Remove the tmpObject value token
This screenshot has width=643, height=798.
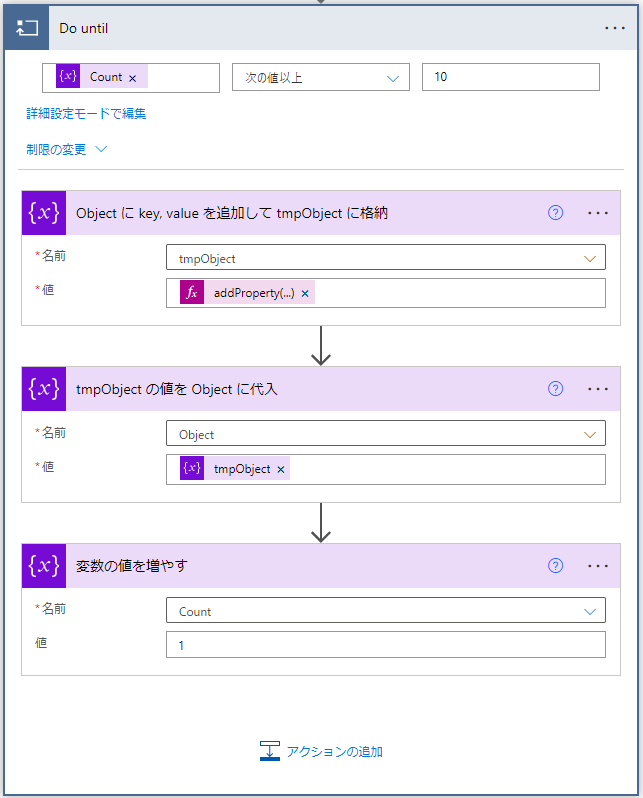[x=281, y=470]
